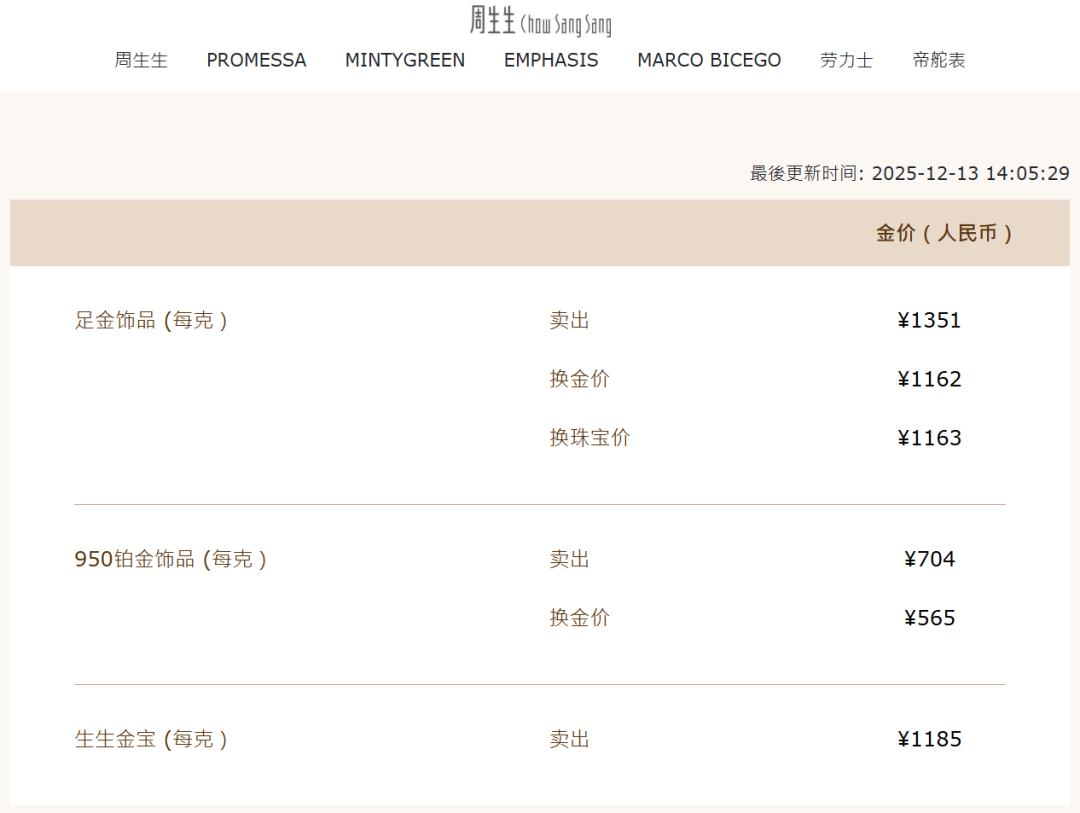Select the 换珠宝价 label
This screenshot has width=1080, height=813.
589,438
